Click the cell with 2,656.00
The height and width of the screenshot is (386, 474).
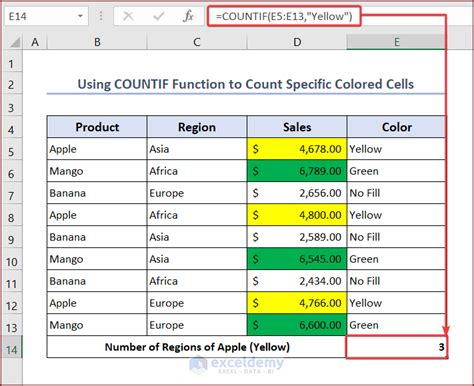[x=297, y=193]
